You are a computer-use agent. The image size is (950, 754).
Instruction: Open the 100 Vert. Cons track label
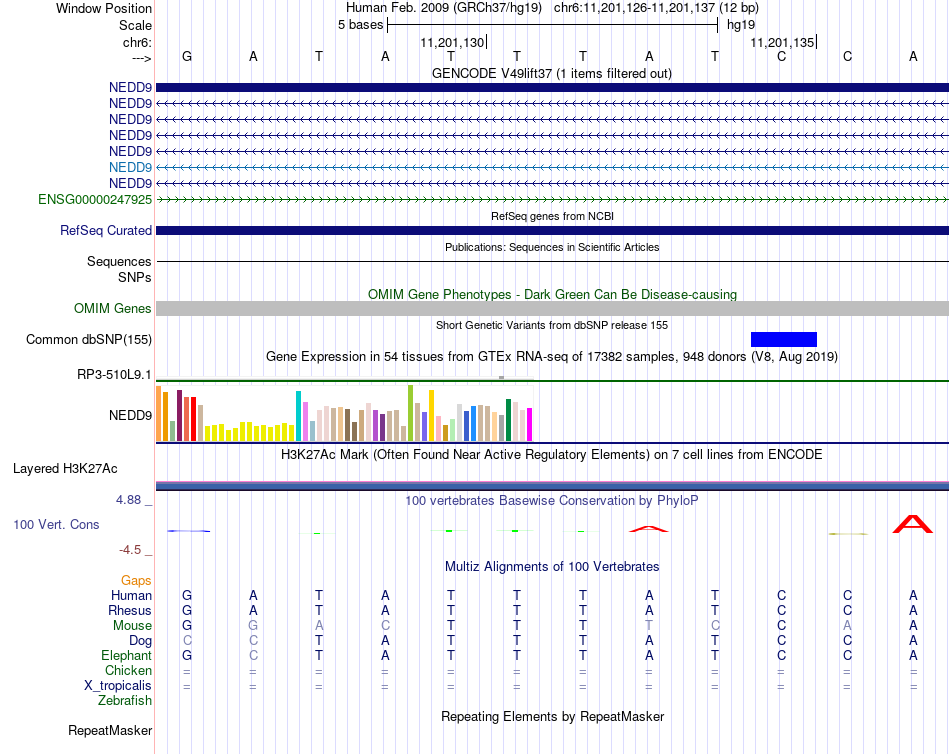point(56,525)
